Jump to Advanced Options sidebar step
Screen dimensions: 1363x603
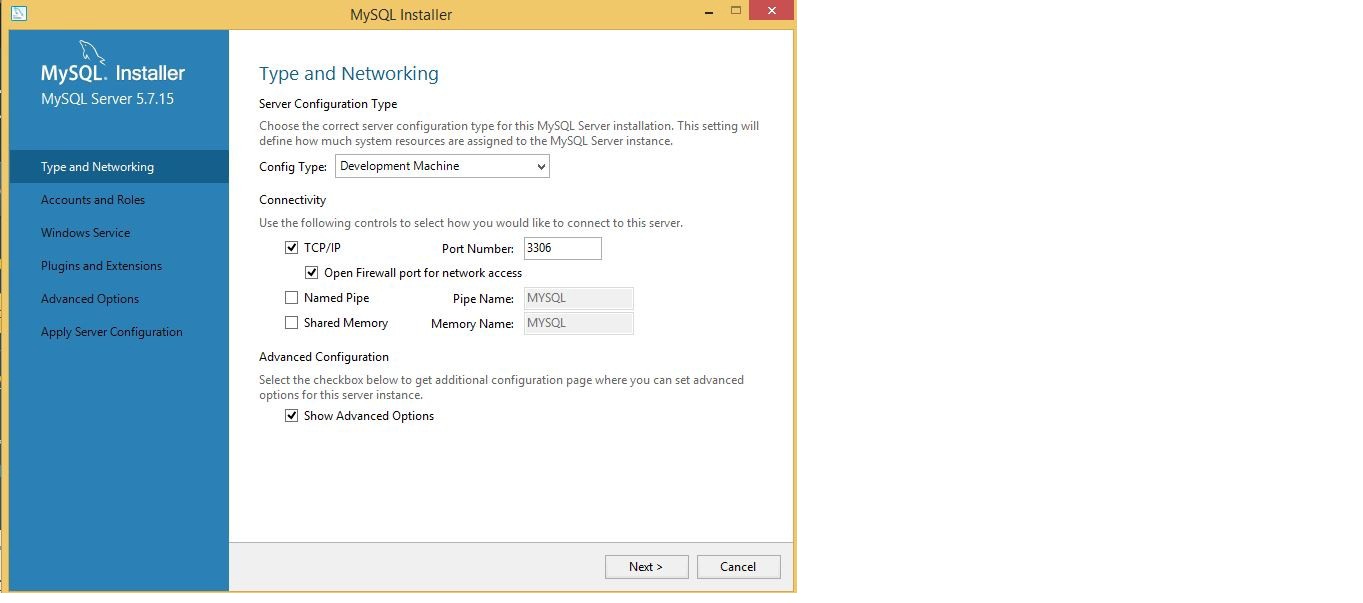coord(90,299)
